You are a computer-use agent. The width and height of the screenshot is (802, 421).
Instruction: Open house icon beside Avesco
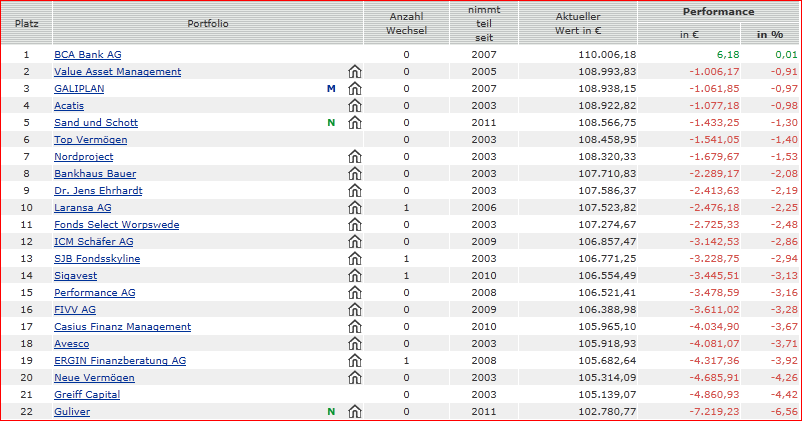tap(354, 344)
